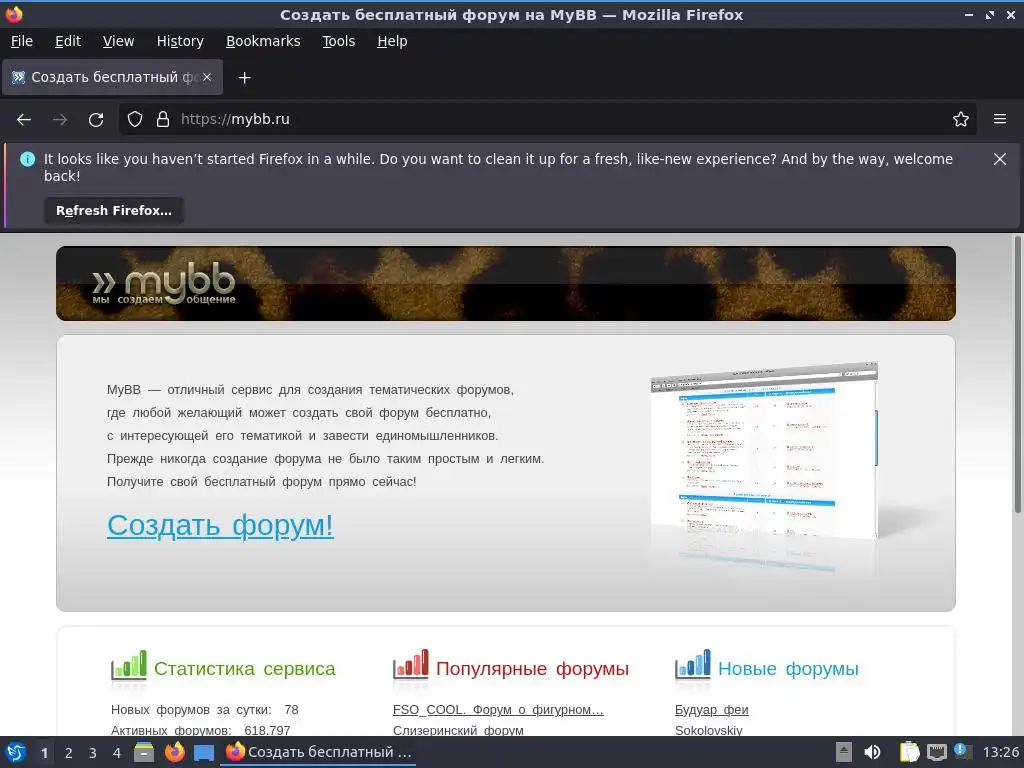Open the Слизеринский форум link
The width and height of the screenshot is (1024, 768).
pyautogui.click(x=458, y=730)
